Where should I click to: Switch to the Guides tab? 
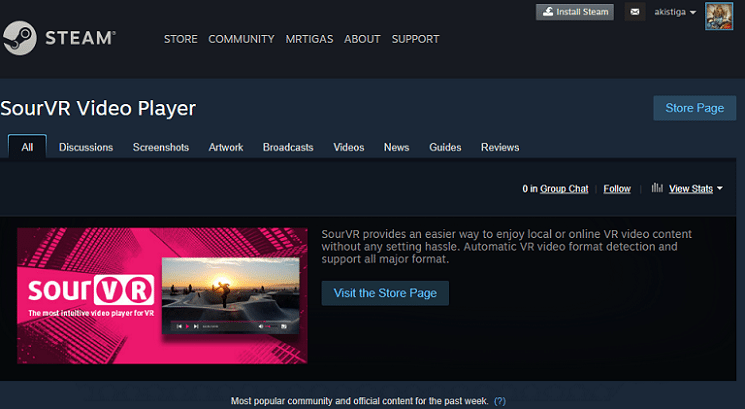tap(445, 147)
